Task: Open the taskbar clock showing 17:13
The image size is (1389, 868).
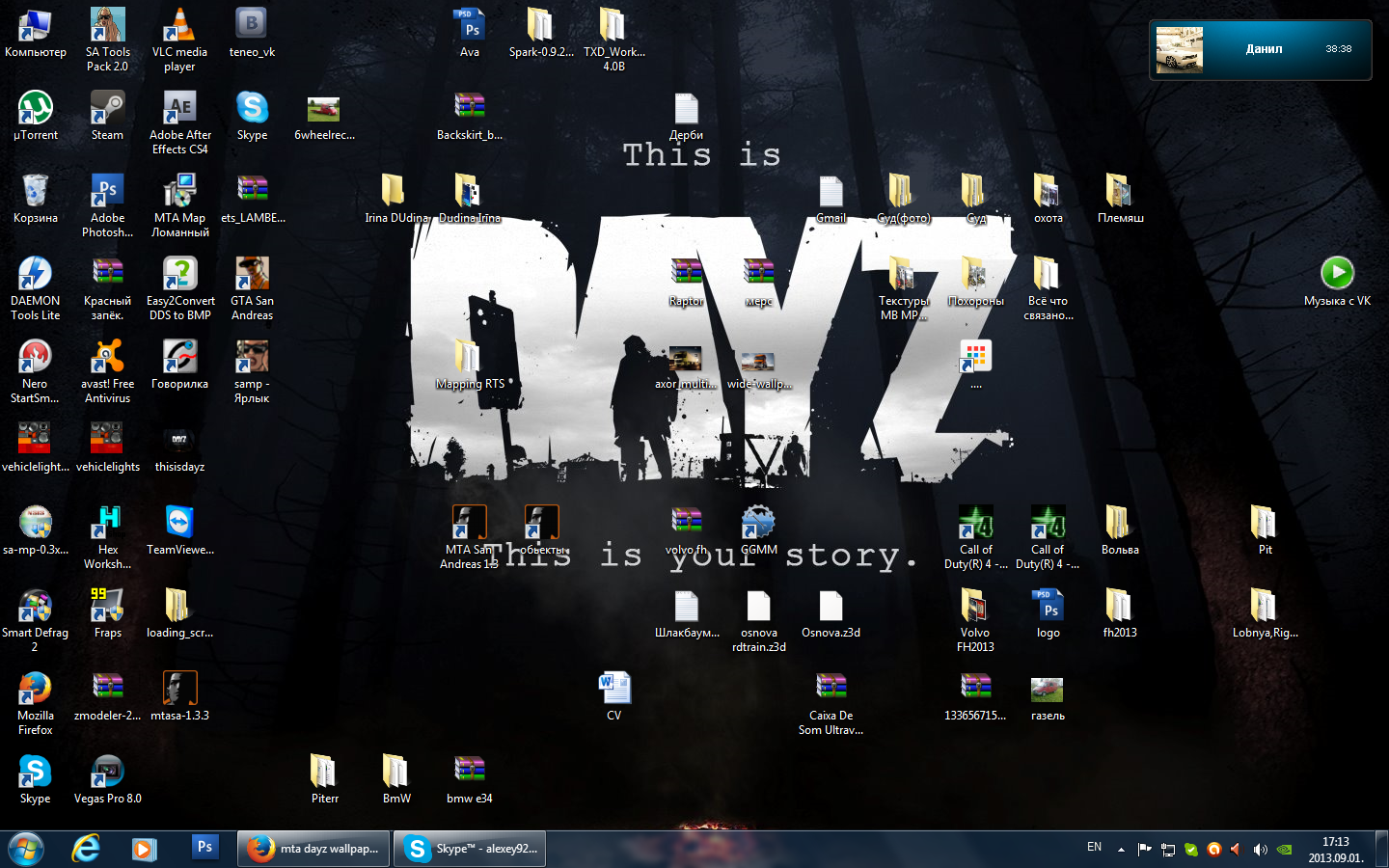Action: [x=1335, y=850]
